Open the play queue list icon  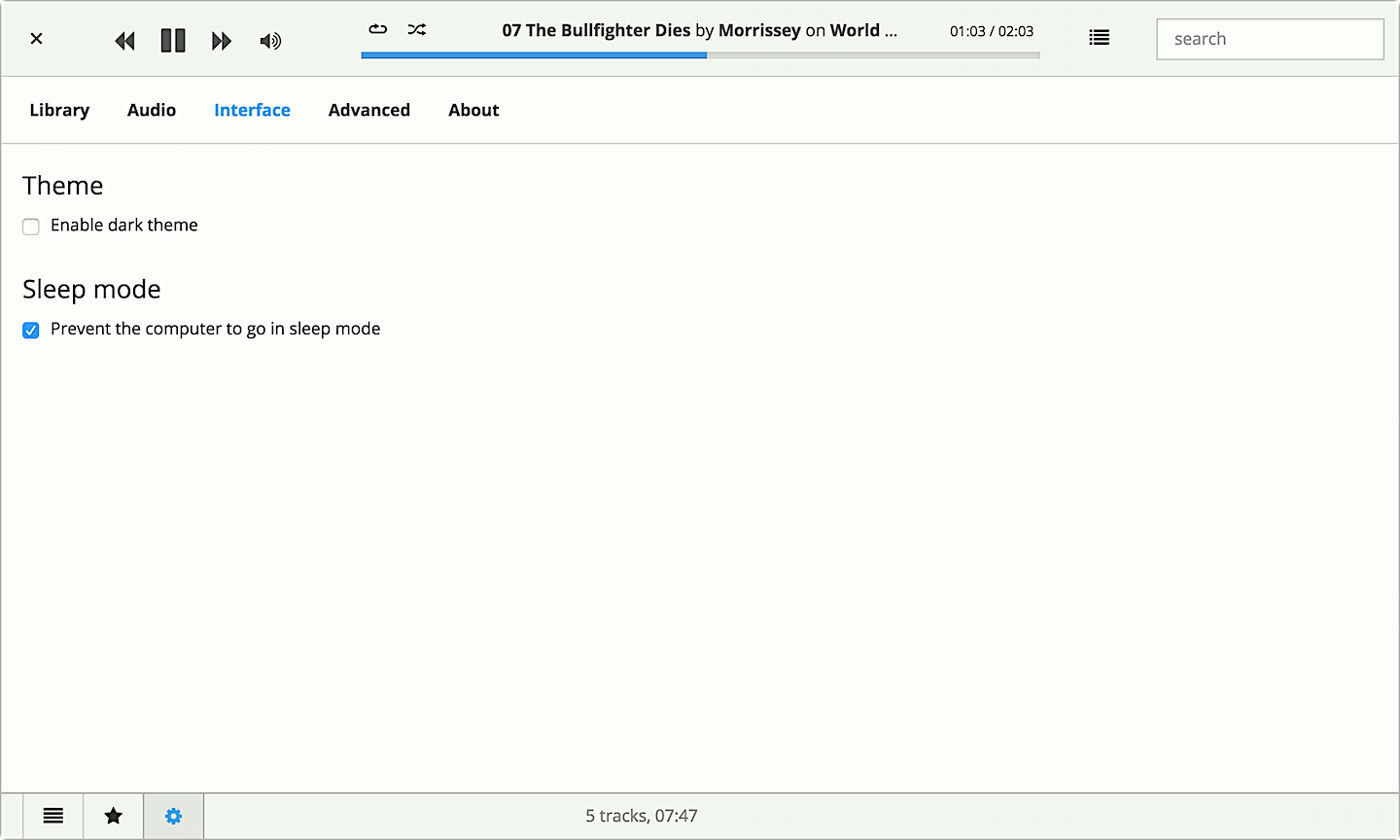tap(1099, 38)
